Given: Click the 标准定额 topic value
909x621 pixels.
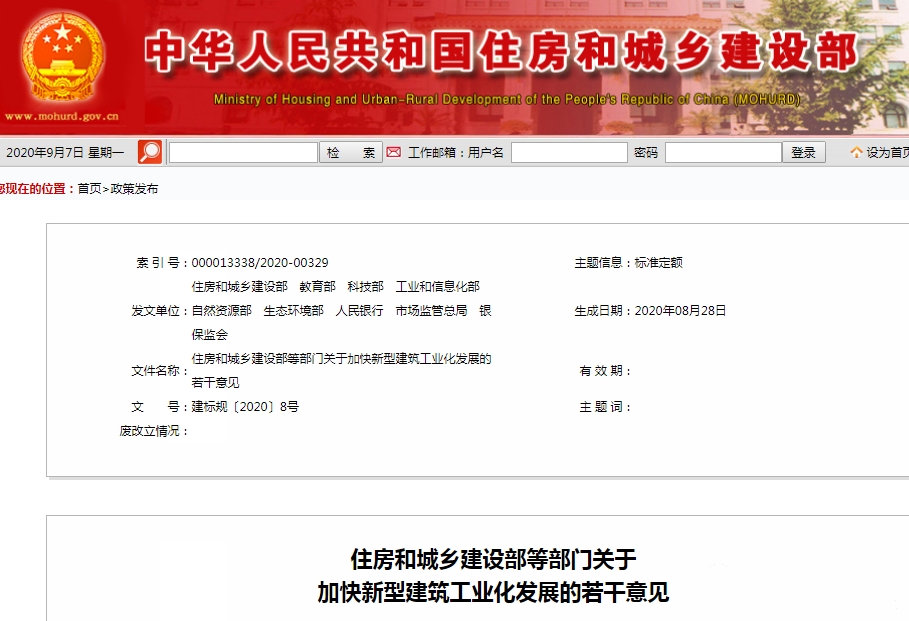Looking at the screenshot, I should [x=658, y=263].
